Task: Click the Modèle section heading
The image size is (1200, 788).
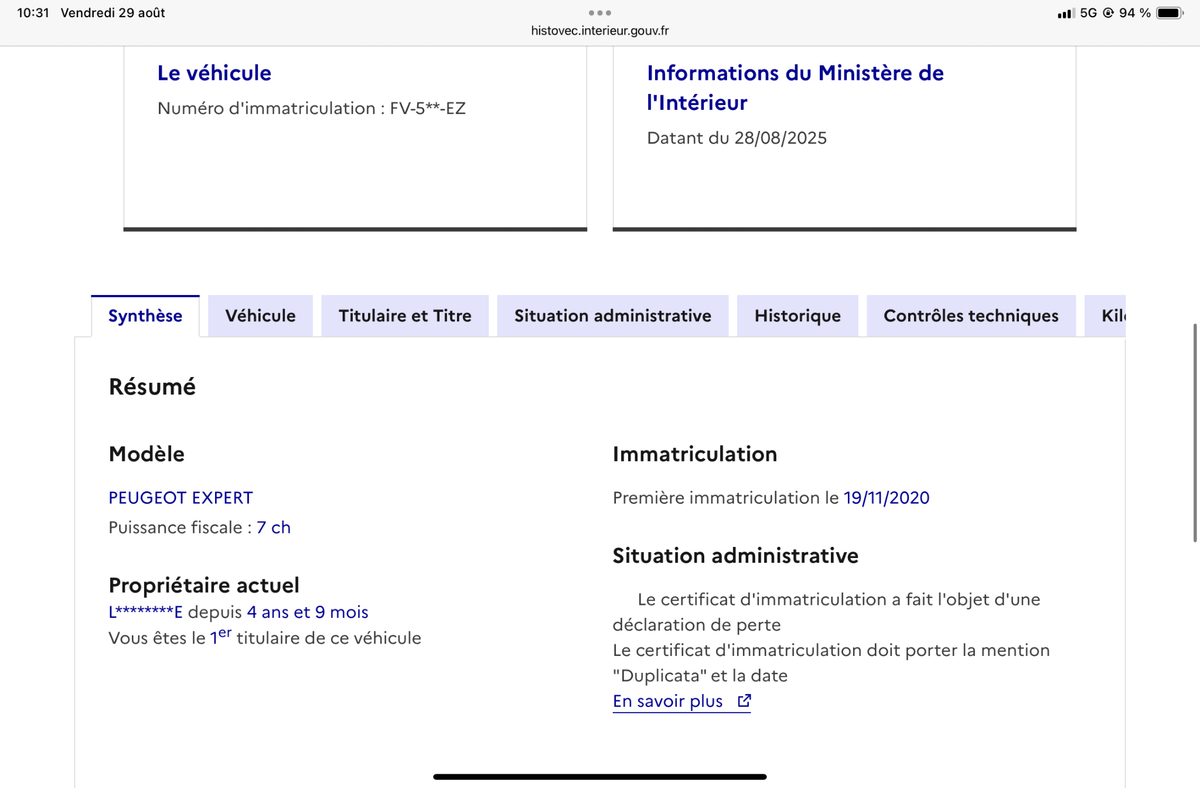Action: pos(147,454)
